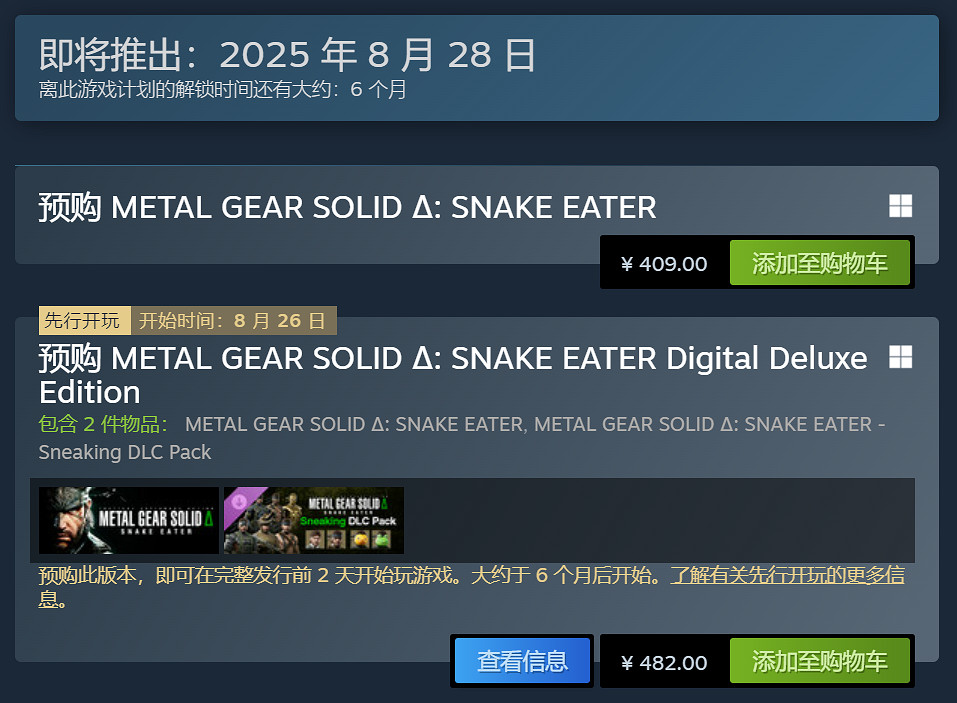Click the Windows platform icon for the Deluxe Edition
Screen dimensions: 957x703
point(901,358)
